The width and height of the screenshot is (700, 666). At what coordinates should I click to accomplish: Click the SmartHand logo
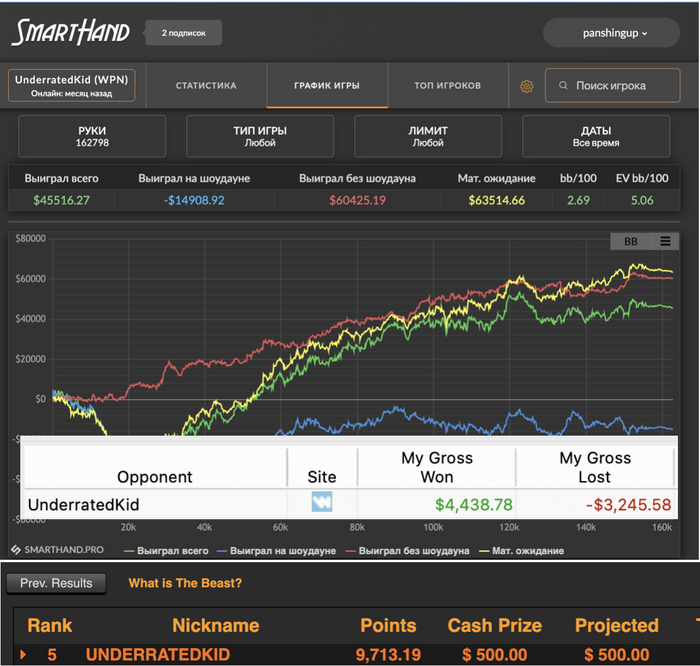point(71,32)
